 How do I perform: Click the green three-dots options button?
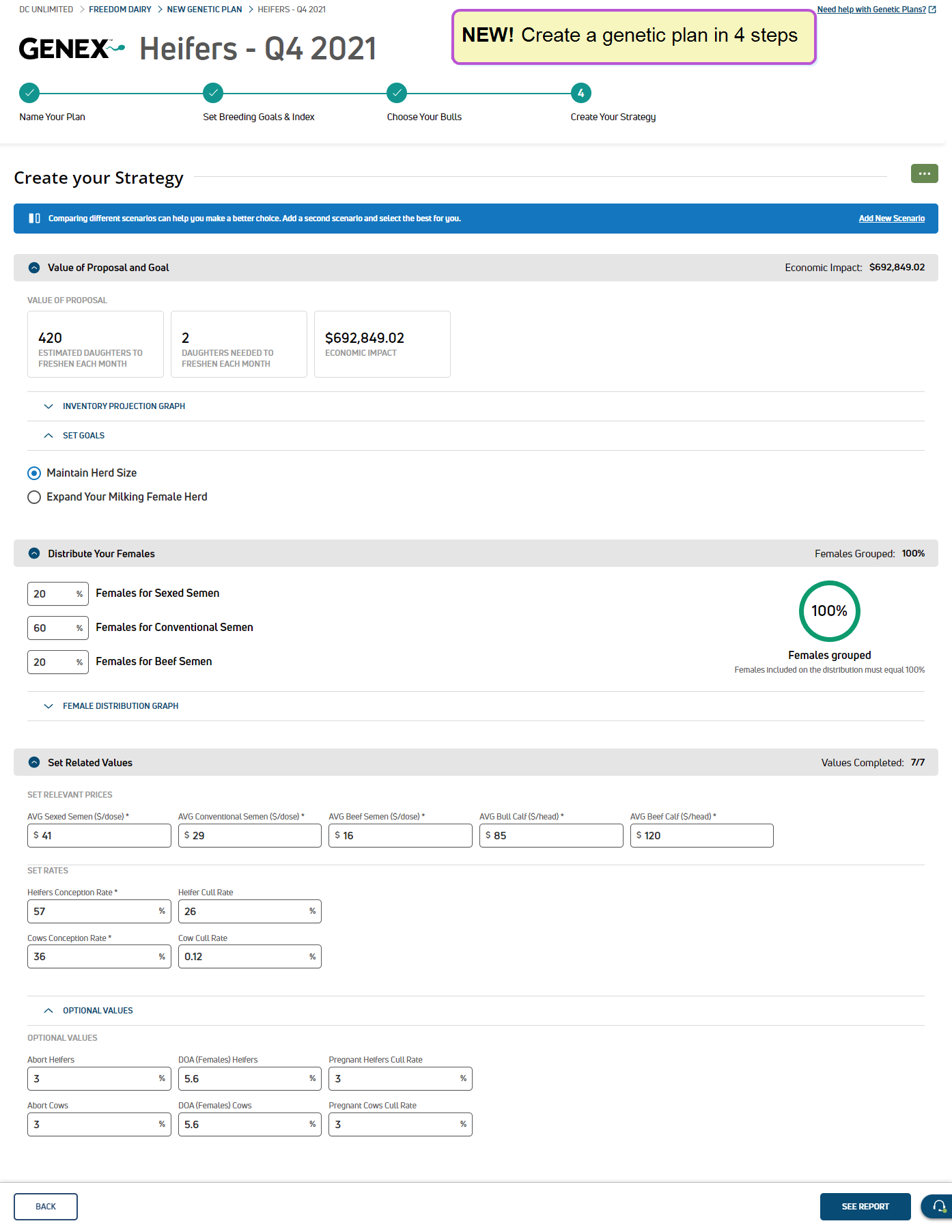(x=924, y=173)
